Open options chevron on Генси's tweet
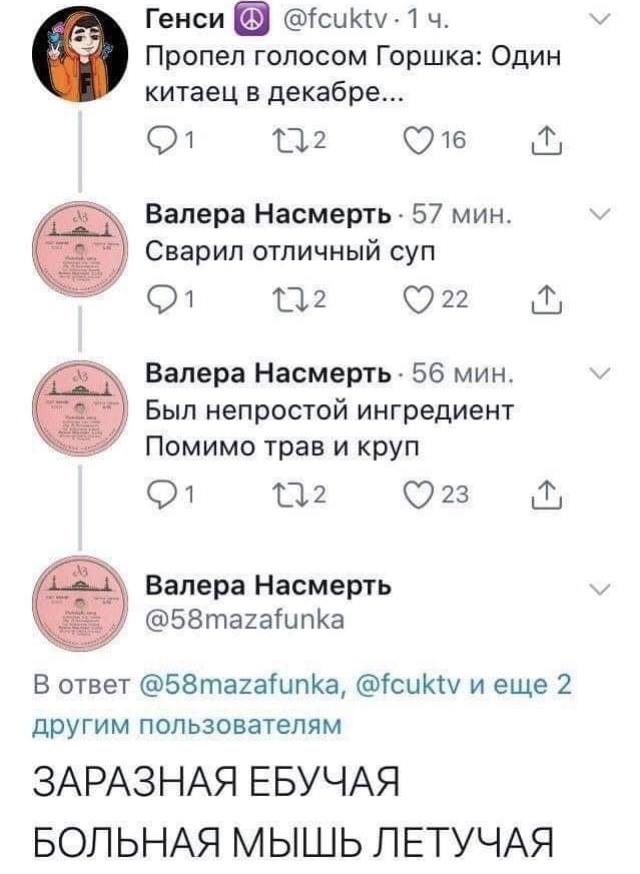 click(600, 20)
